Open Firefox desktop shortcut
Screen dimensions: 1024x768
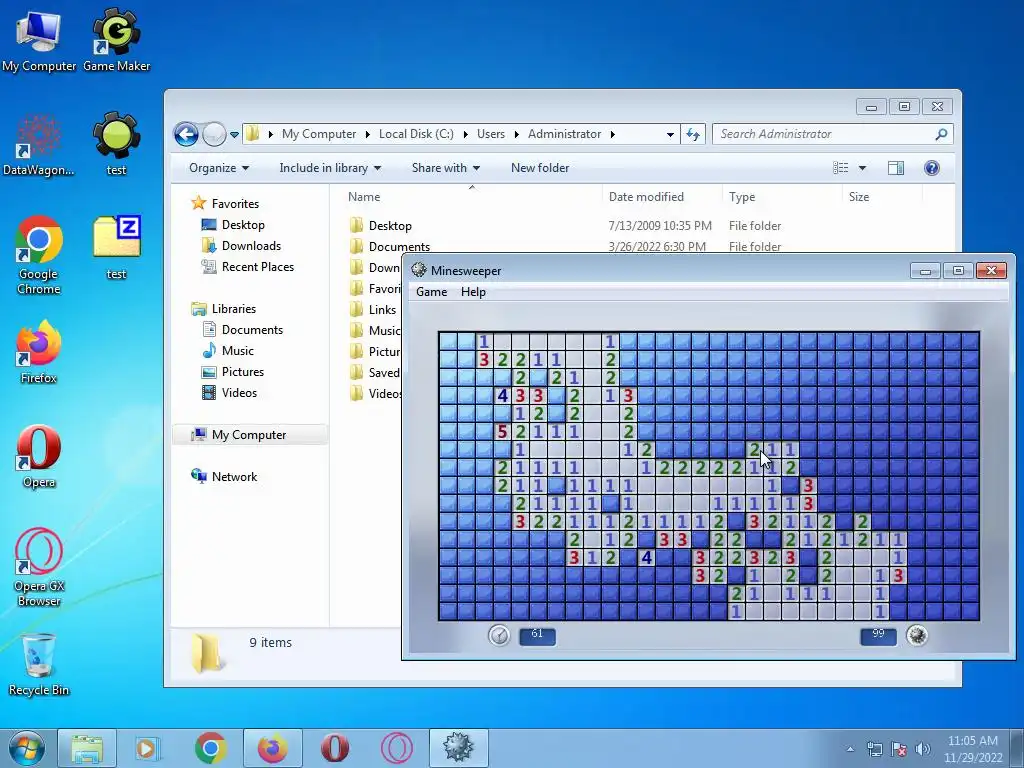point(39,352)
